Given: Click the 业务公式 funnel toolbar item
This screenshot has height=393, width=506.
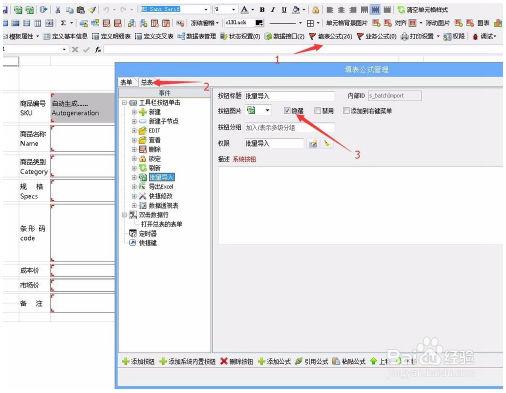Looking at the screenshot, I should pos(376,36).
